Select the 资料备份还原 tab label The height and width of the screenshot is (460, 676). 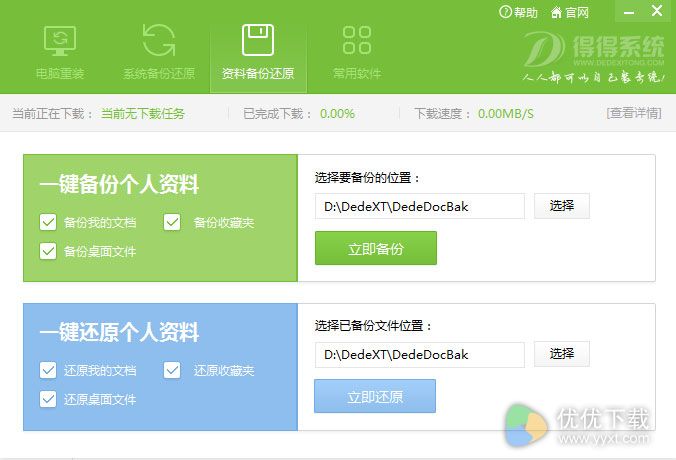(x=258, y=74)
